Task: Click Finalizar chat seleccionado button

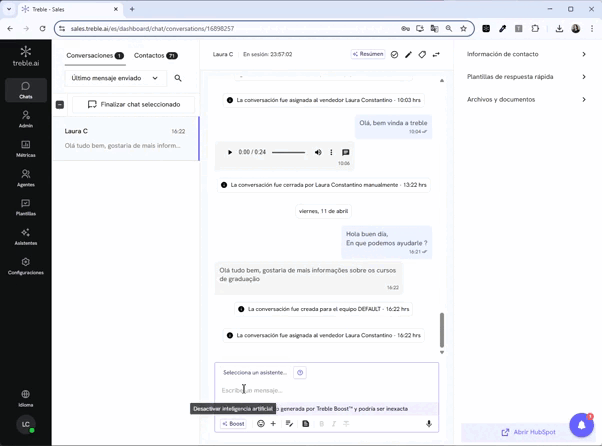Action: click(x=134, y=104)
